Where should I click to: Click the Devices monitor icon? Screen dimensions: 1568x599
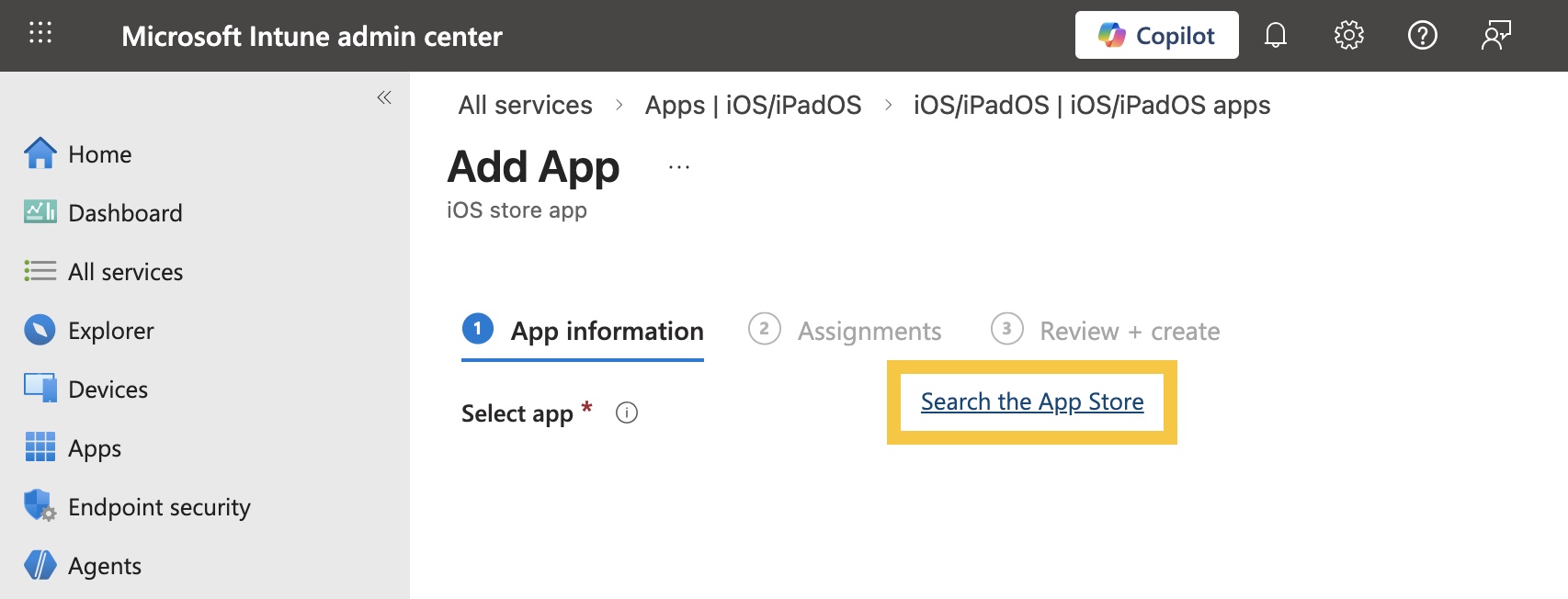click(40, 389)
